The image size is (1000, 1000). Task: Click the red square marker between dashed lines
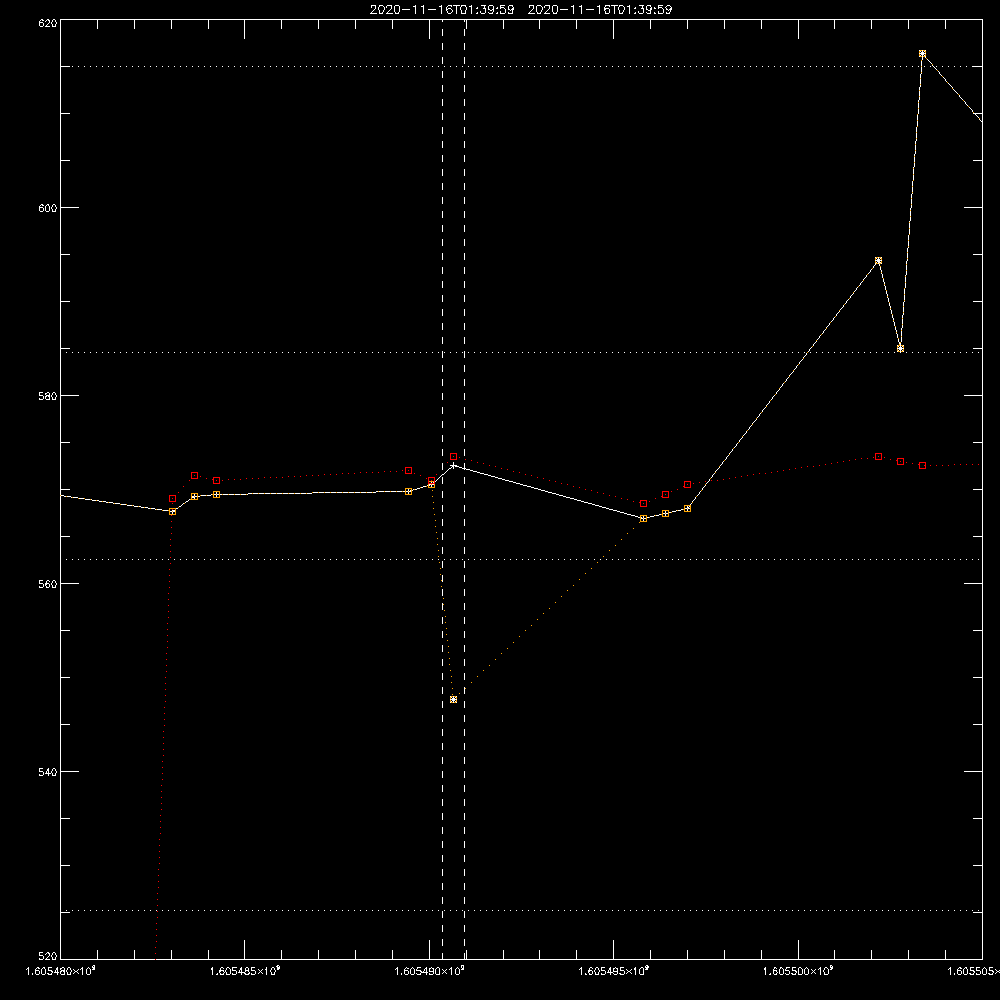click(453, 457)
